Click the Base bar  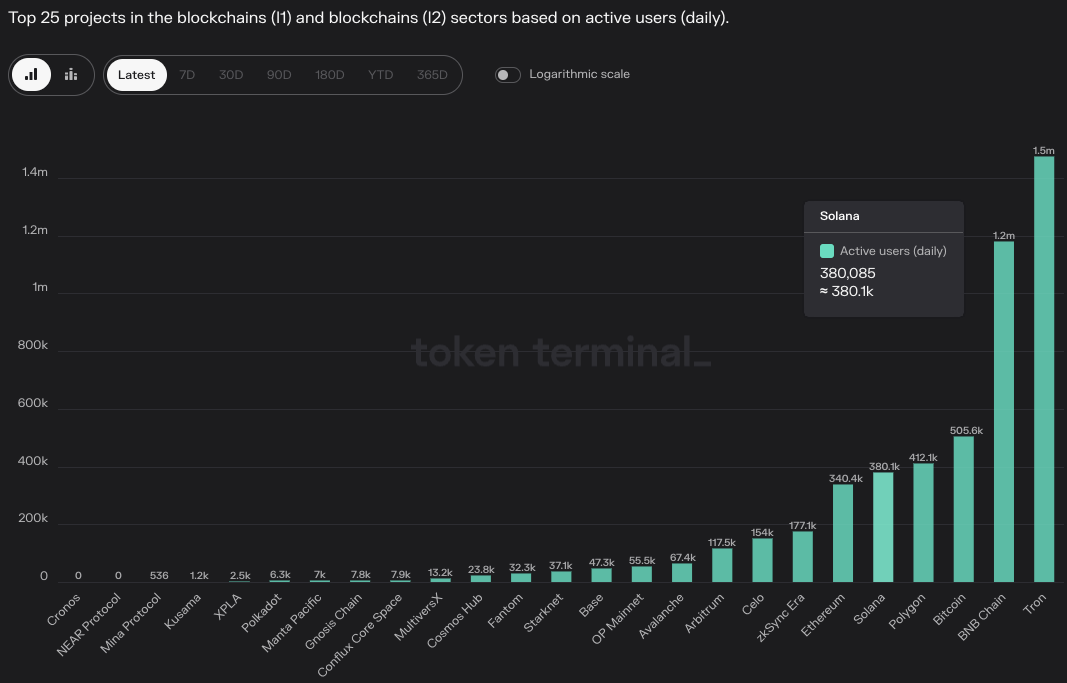tap(602, 576)
